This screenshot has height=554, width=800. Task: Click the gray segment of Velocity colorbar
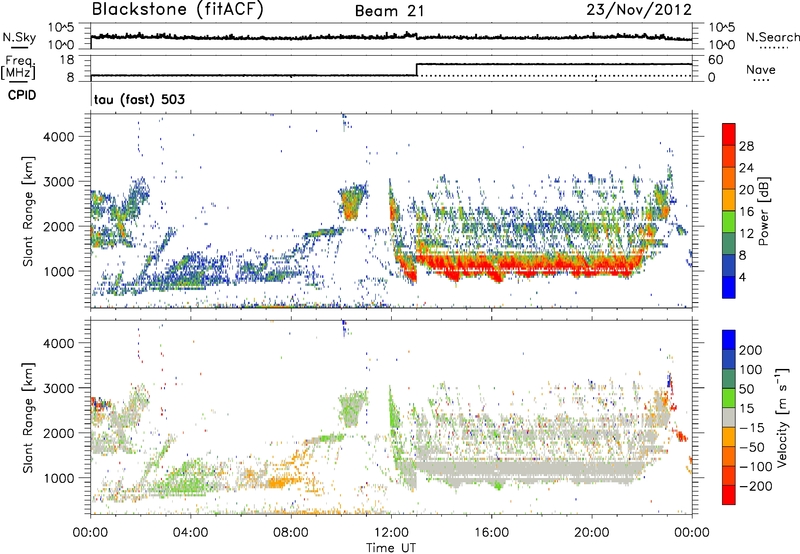click(x=729, y=418)
